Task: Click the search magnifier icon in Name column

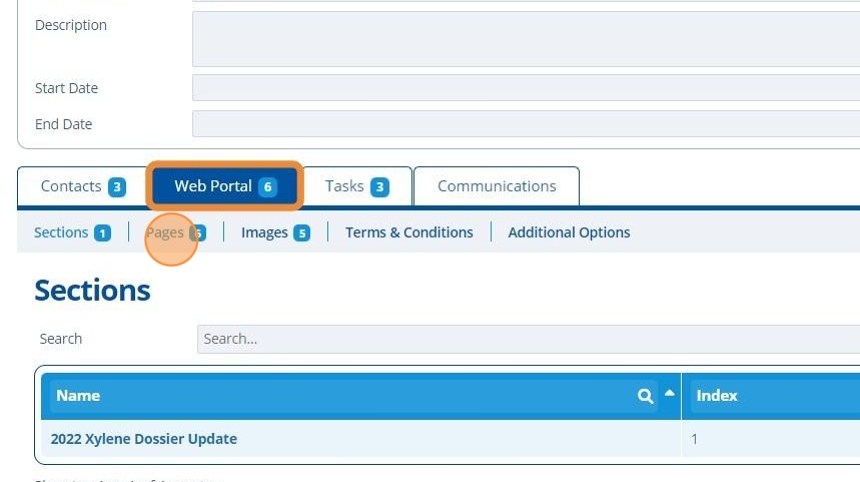Action: [645, 396]
